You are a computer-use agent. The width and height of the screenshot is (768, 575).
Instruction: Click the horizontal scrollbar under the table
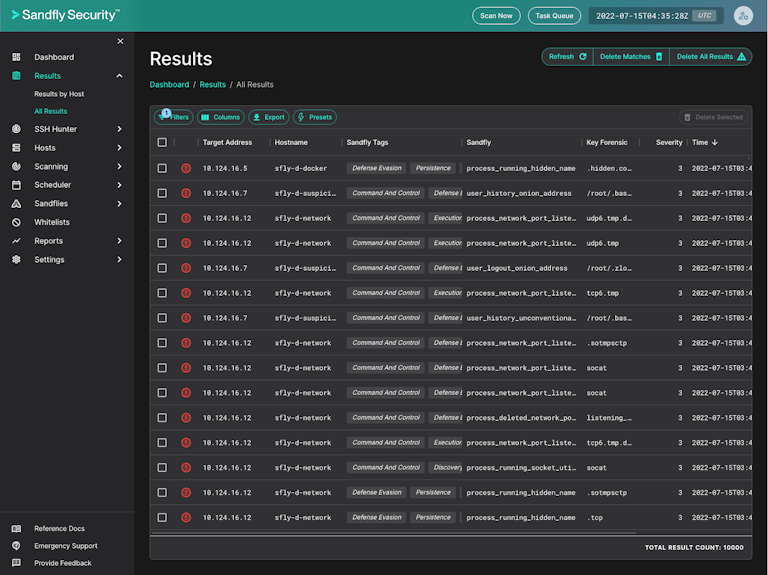coord(394,533)
